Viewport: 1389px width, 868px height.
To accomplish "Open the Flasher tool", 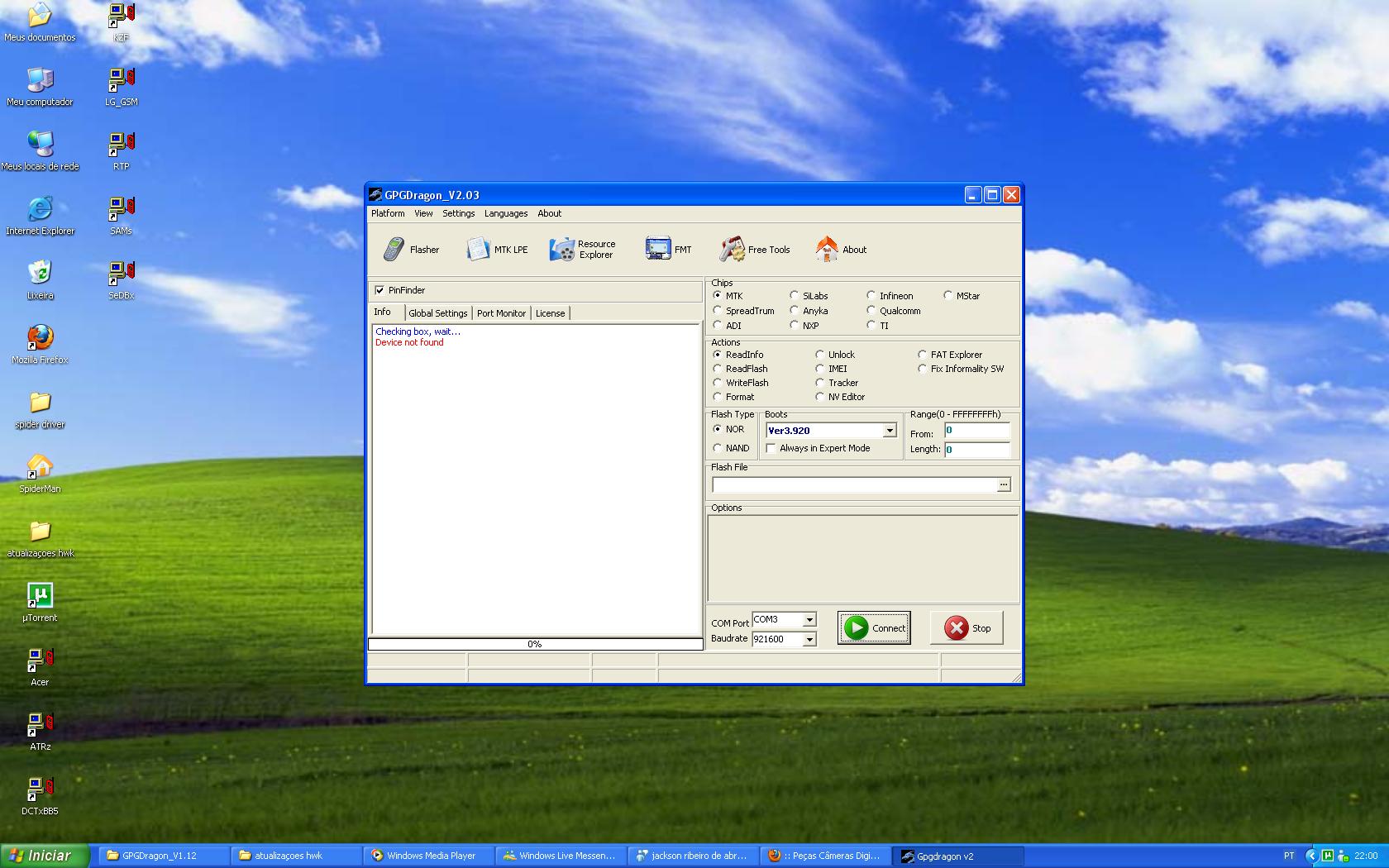I will pyautogui.click(x=411, y=249).
